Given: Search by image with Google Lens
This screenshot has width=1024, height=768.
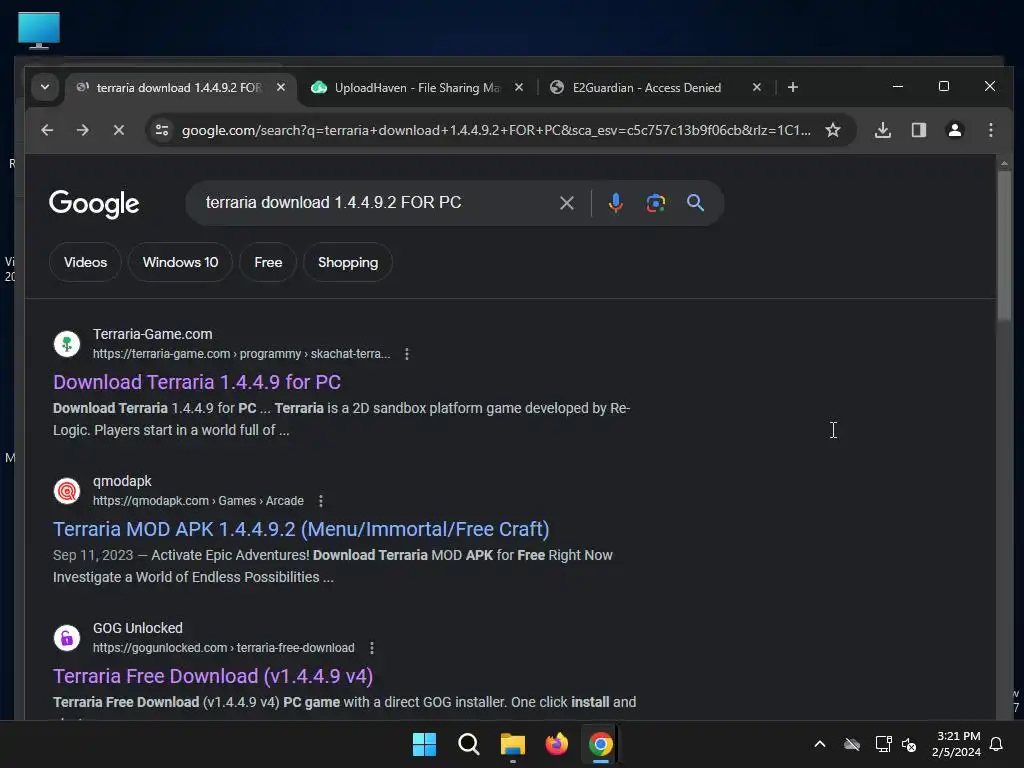Looking at the screenshot, I should (656, 203).
